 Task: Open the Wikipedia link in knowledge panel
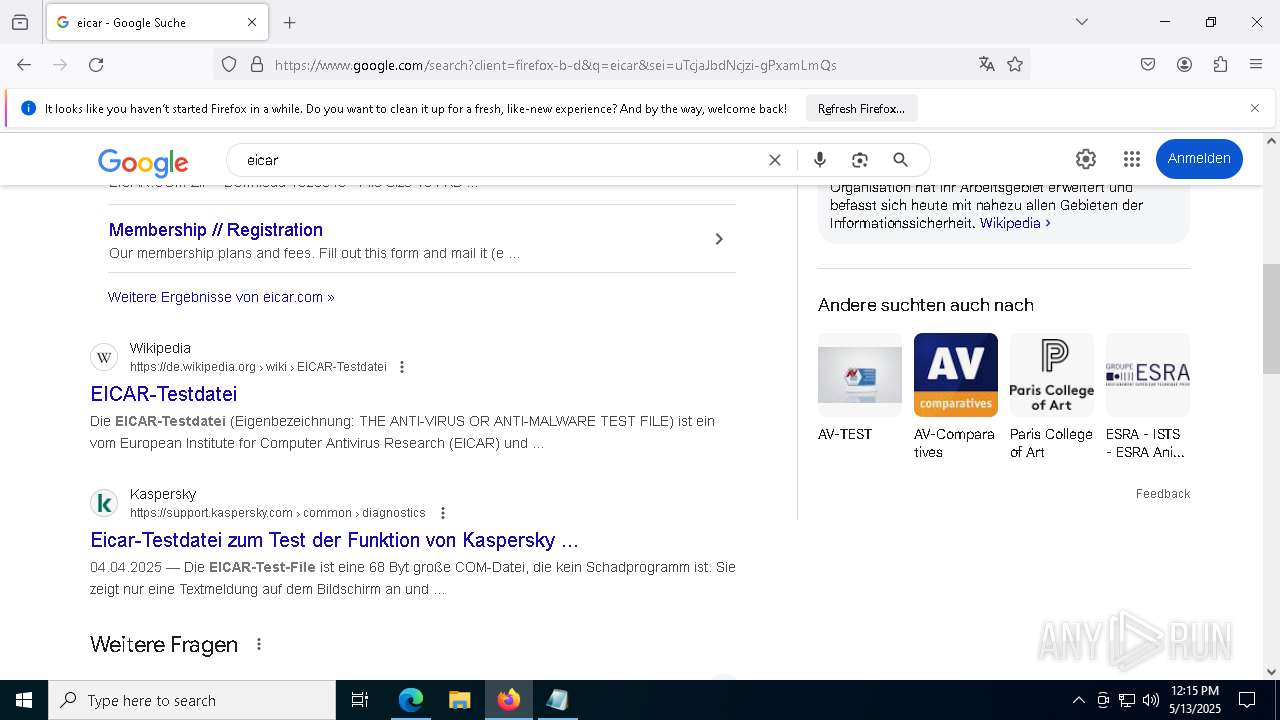pyautogui.click(x=1015, y=223)
